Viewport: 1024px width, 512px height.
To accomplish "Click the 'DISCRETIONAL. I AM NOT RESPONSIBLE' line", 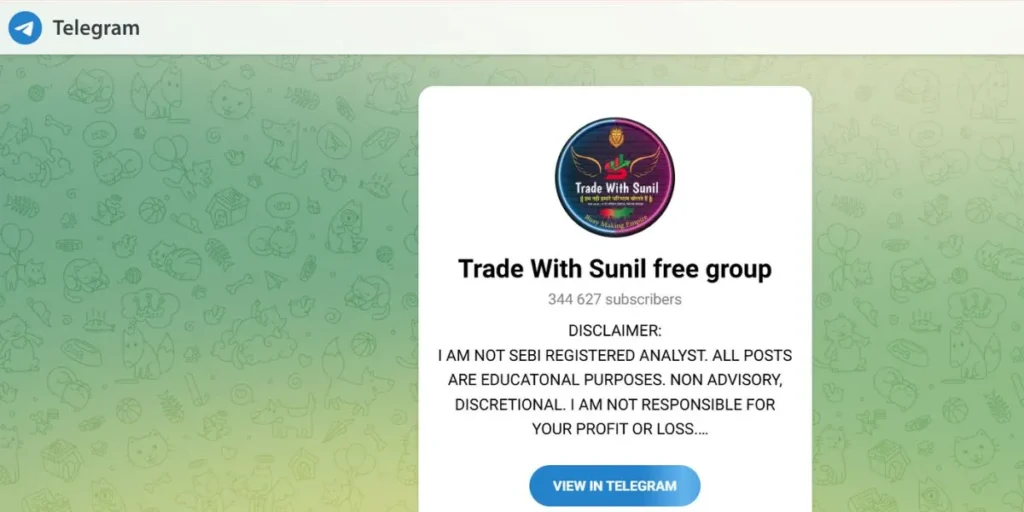I will pyautogui.click(x=615, y=405).
